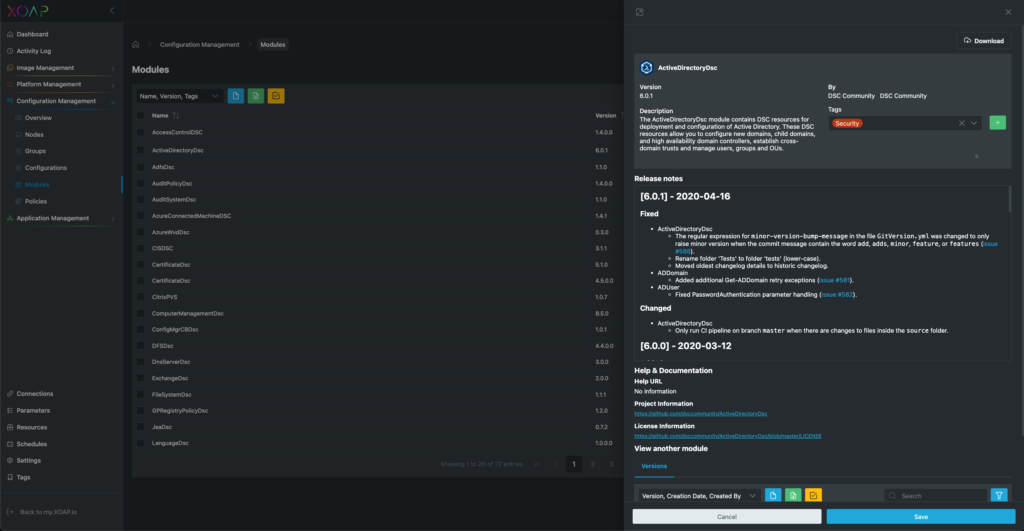Click the GPRegistryPolicyDsc module name
The height and width of the screenshot is (531, 1024).
(180, 411)
